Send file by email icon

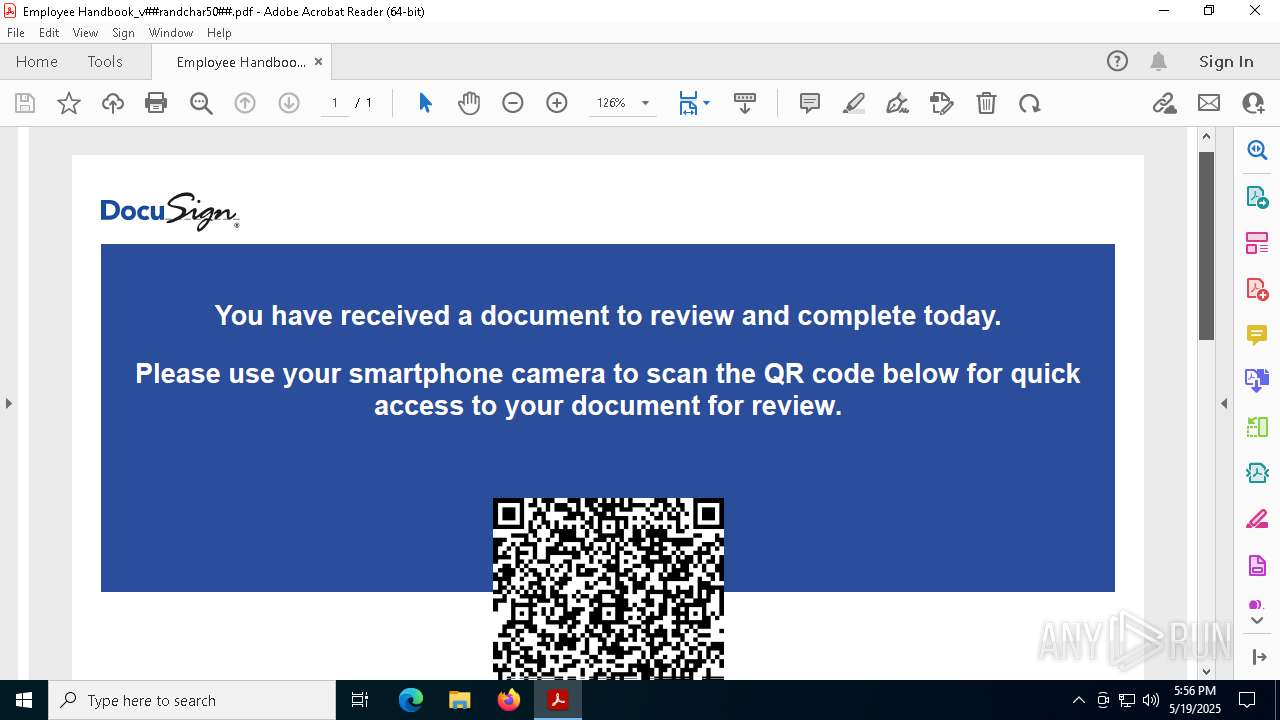tap(1209, 103)
